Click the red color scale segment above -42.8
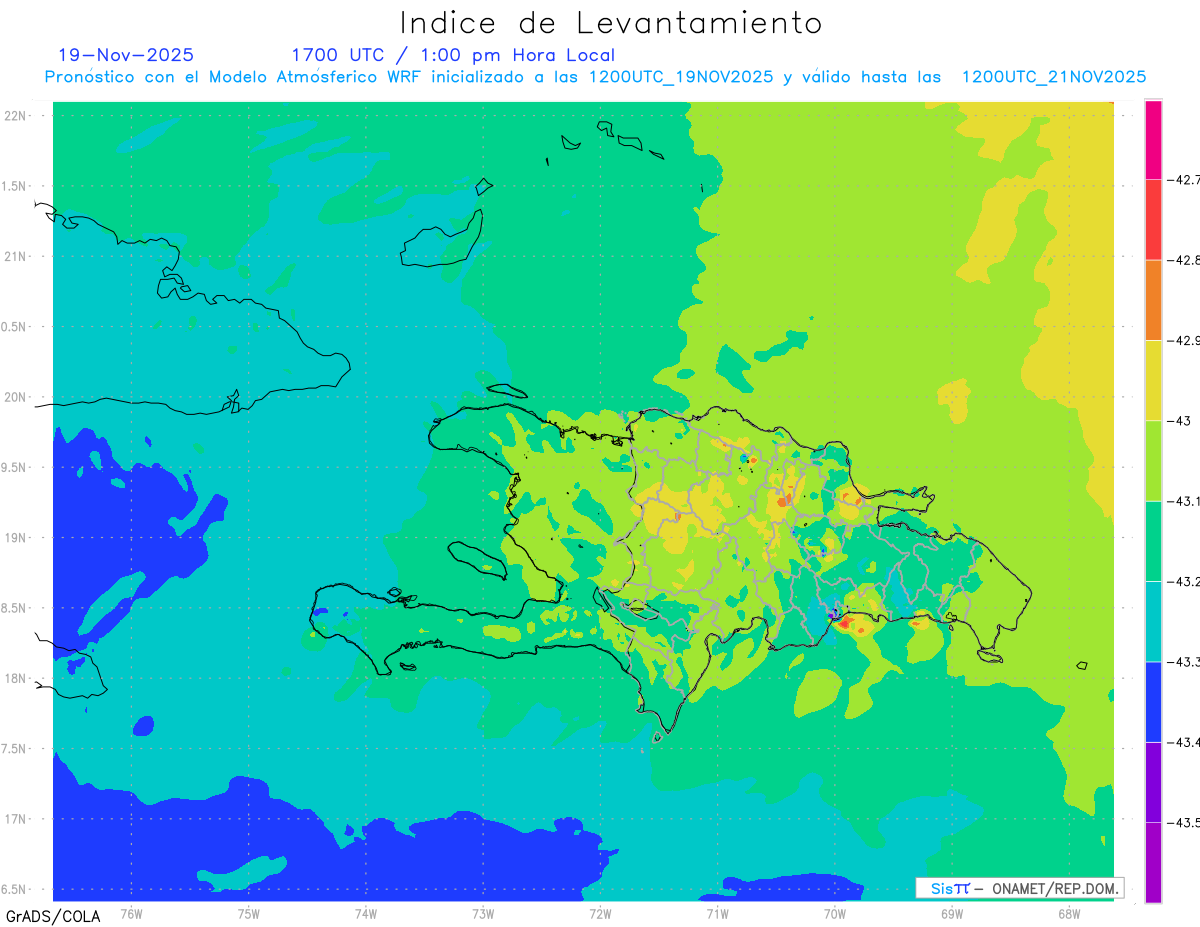The width and height of the screenshot is (1200, 927). tap(1153, 220)
